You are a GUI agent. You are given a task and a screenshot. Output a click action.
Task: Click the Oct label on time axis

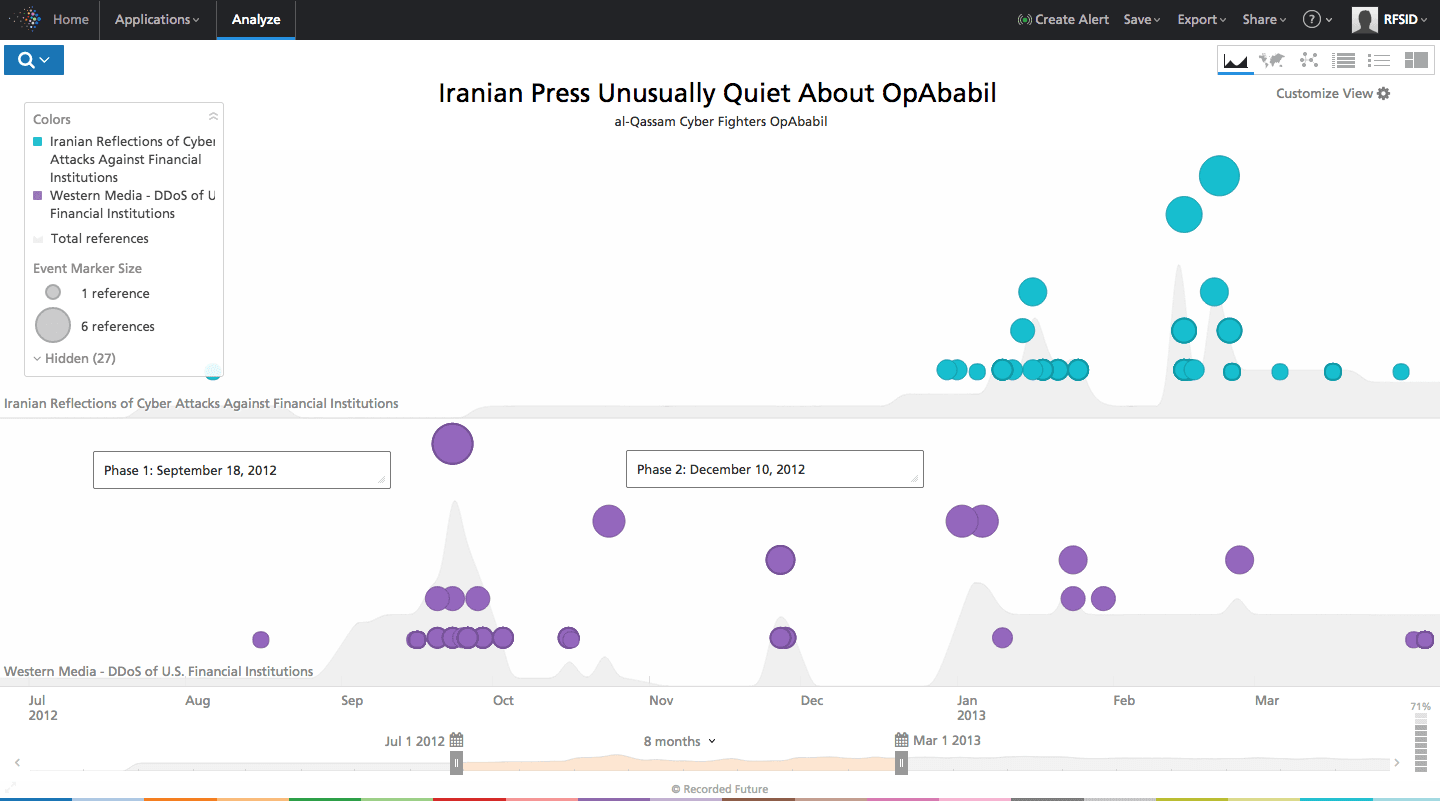503,700
